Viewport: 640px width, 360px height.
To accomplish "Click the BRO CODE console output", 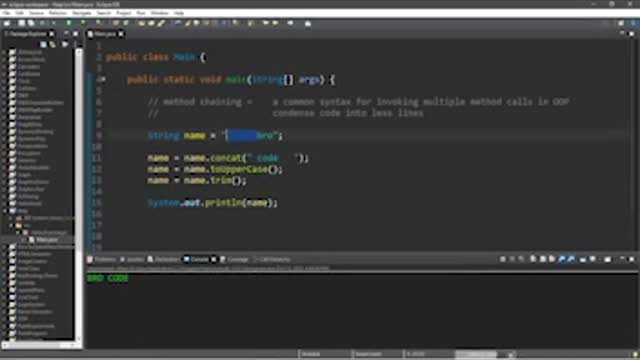I will click(x=108, y=278).
